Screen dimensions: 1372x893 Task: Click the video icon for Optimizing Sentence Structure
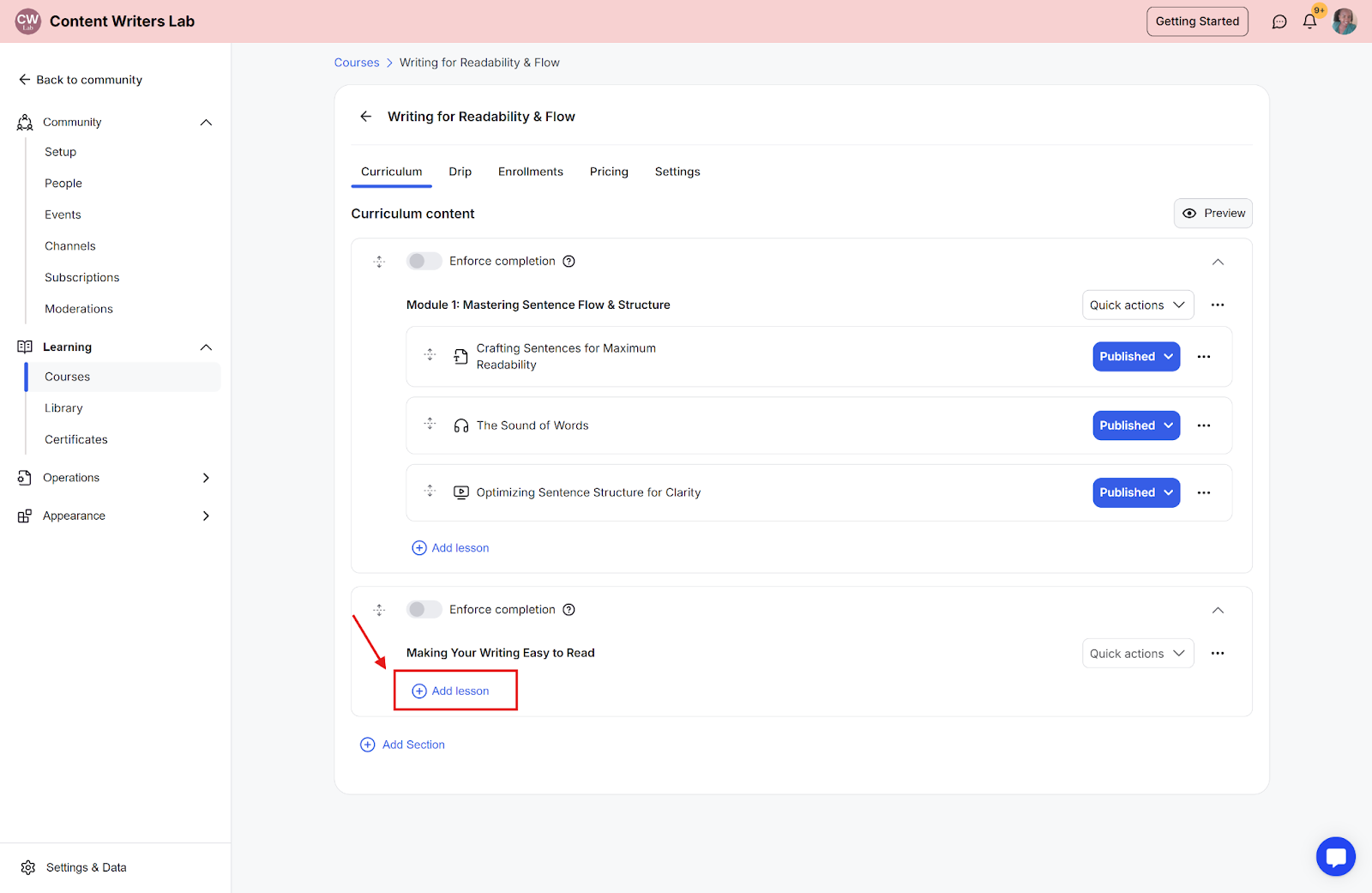pyautogui.click(x=461, y=492)
